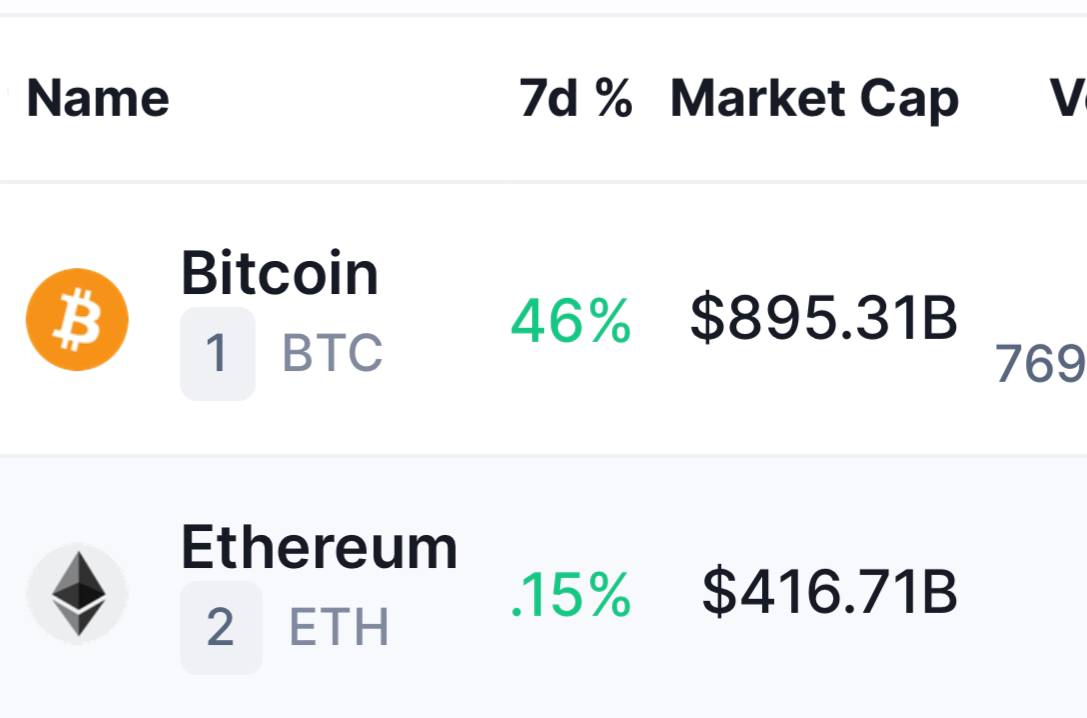Click Bitcoin's green 46% weekly change

571,320
